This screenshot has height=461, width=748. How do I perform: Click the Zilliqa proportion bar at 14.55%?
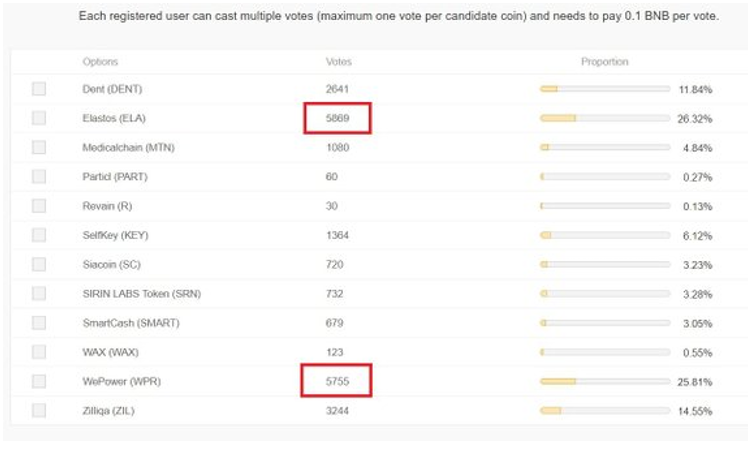click(605, 410)
